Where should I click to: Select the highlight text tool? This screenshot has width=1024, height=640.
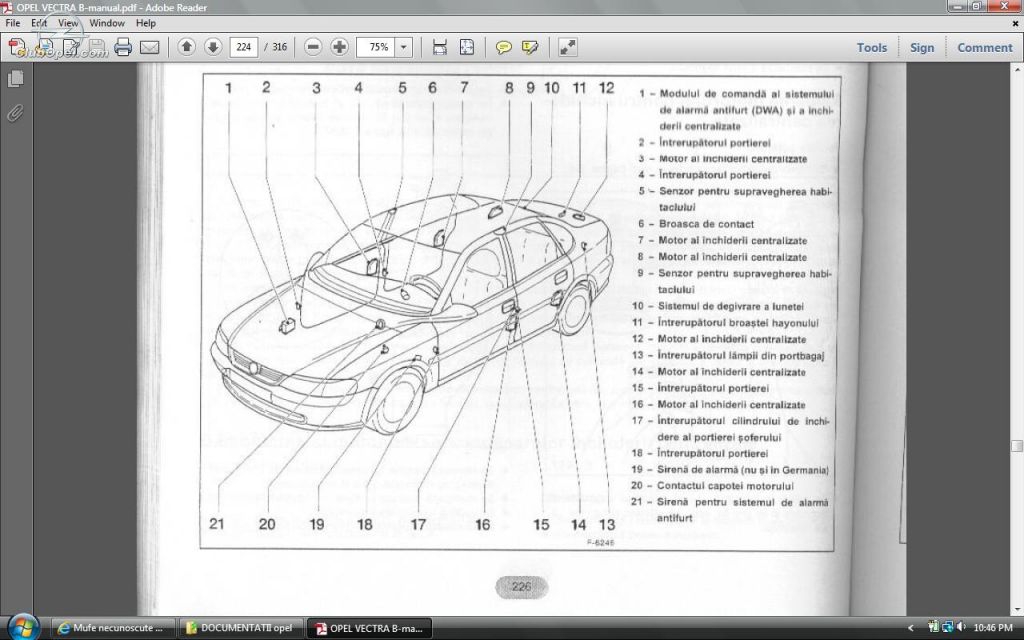[x=530, y=47]
